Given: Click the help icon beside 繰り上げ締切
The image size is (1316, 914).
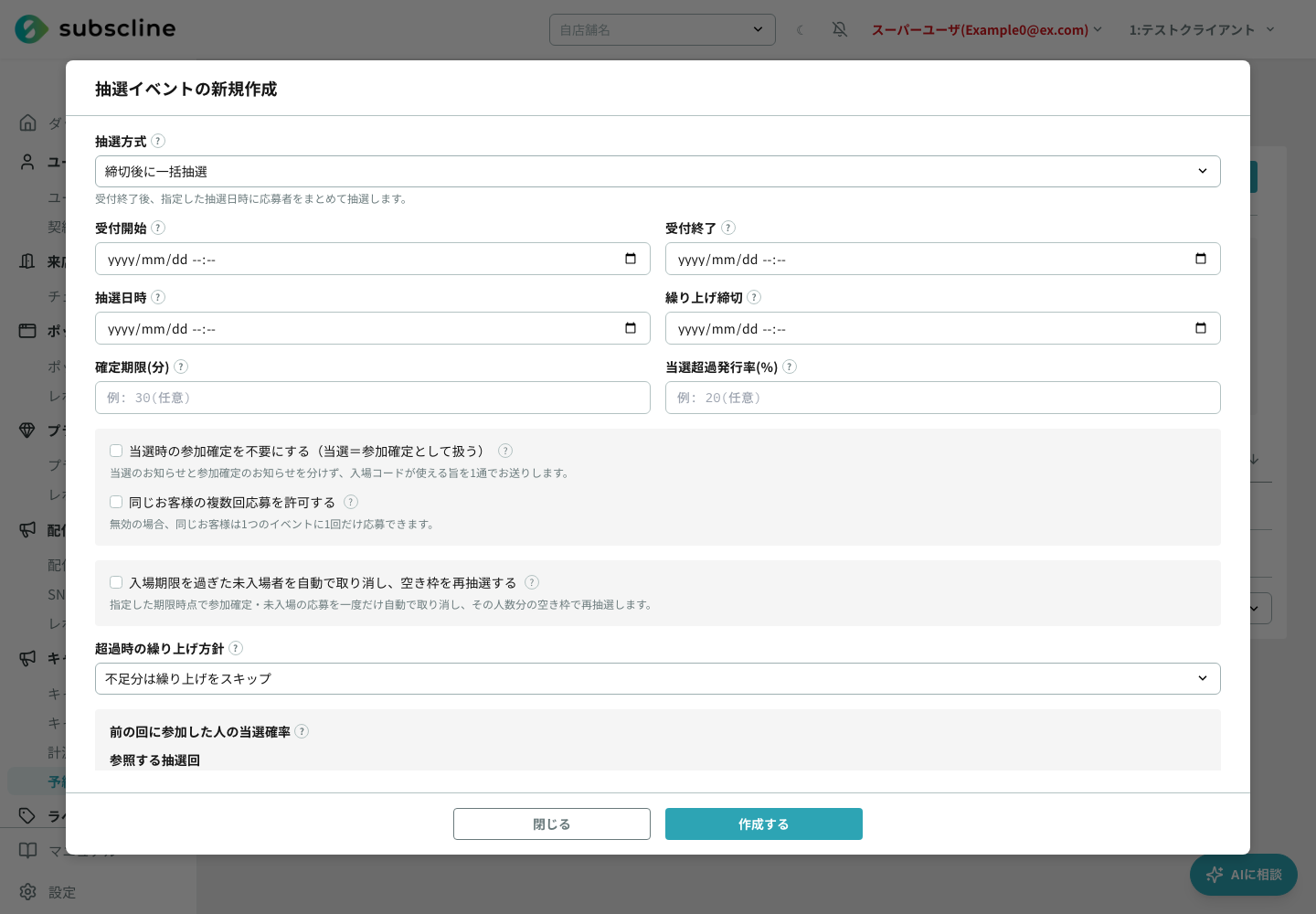Looking at the screenshot, I should tap(754, 297).
